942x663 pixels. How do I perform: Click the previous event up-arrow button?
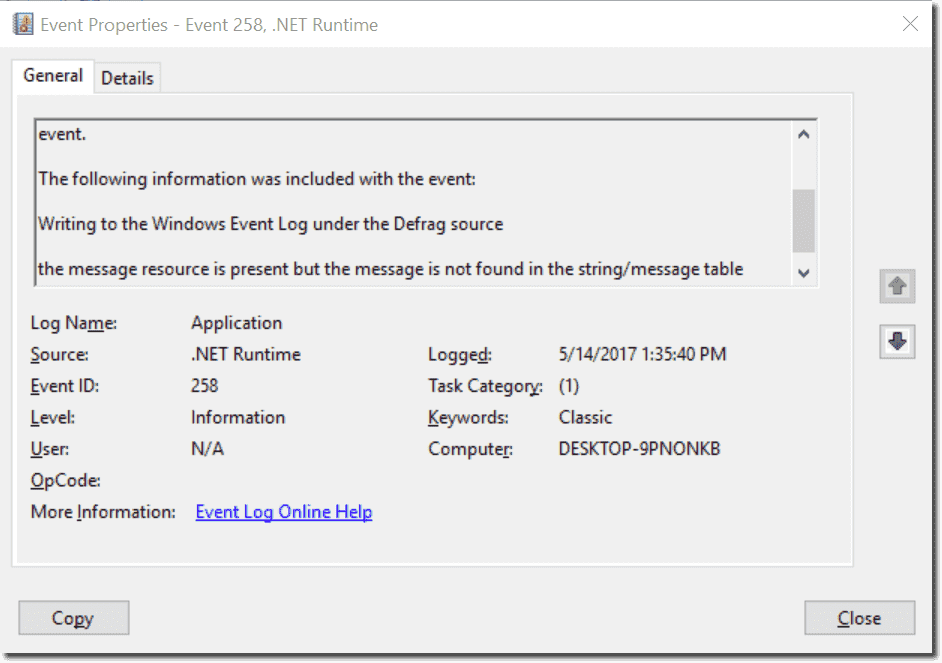(x=896, y=286)
